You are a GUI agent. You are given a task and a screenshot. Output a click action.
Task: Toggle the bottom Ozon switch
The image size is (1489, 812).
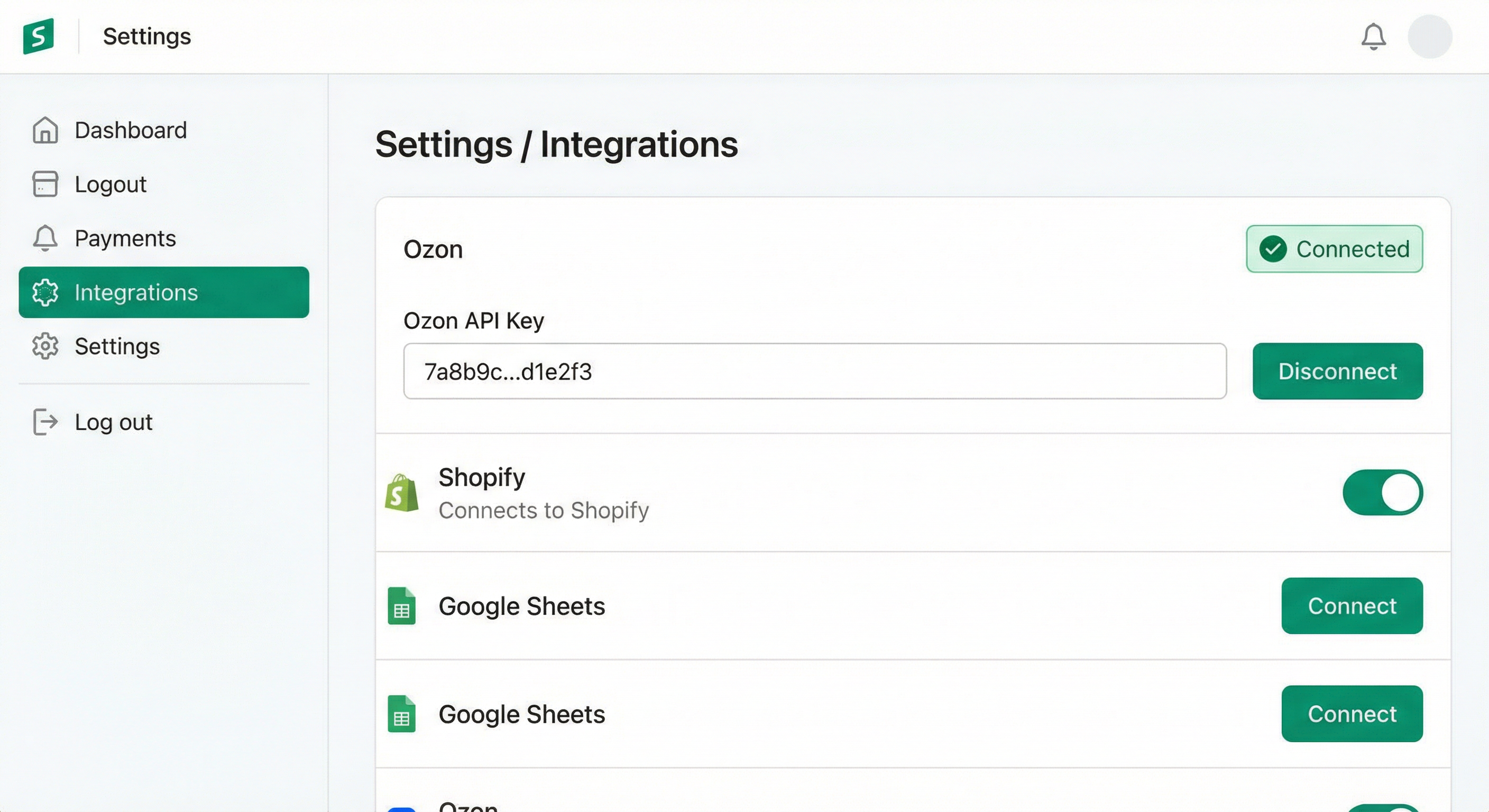pyautogui.click(x=1382, y=808)
